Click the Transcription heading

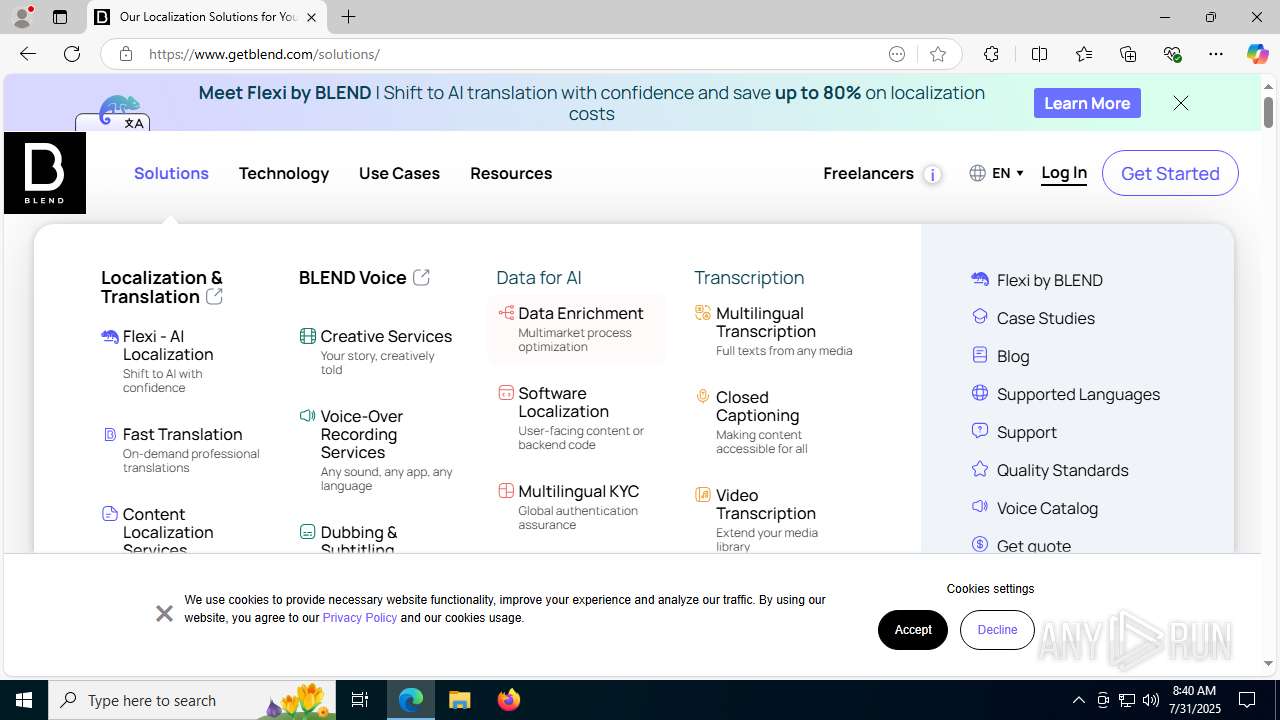pyautogui.click(x=749, y=277)
